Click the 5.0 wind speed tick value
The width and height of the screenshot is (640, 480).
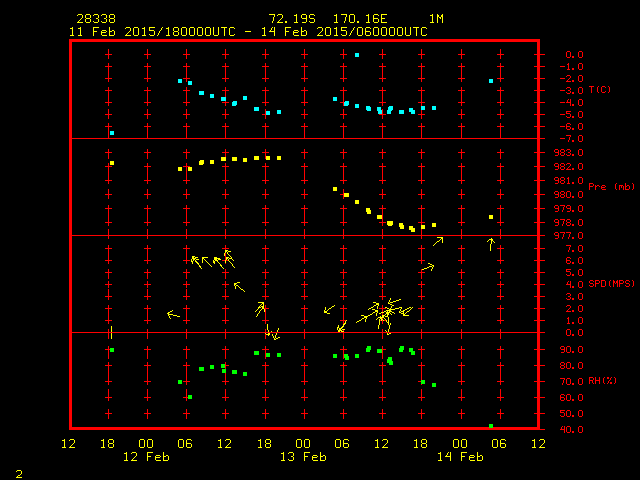[x=574, y=273]
